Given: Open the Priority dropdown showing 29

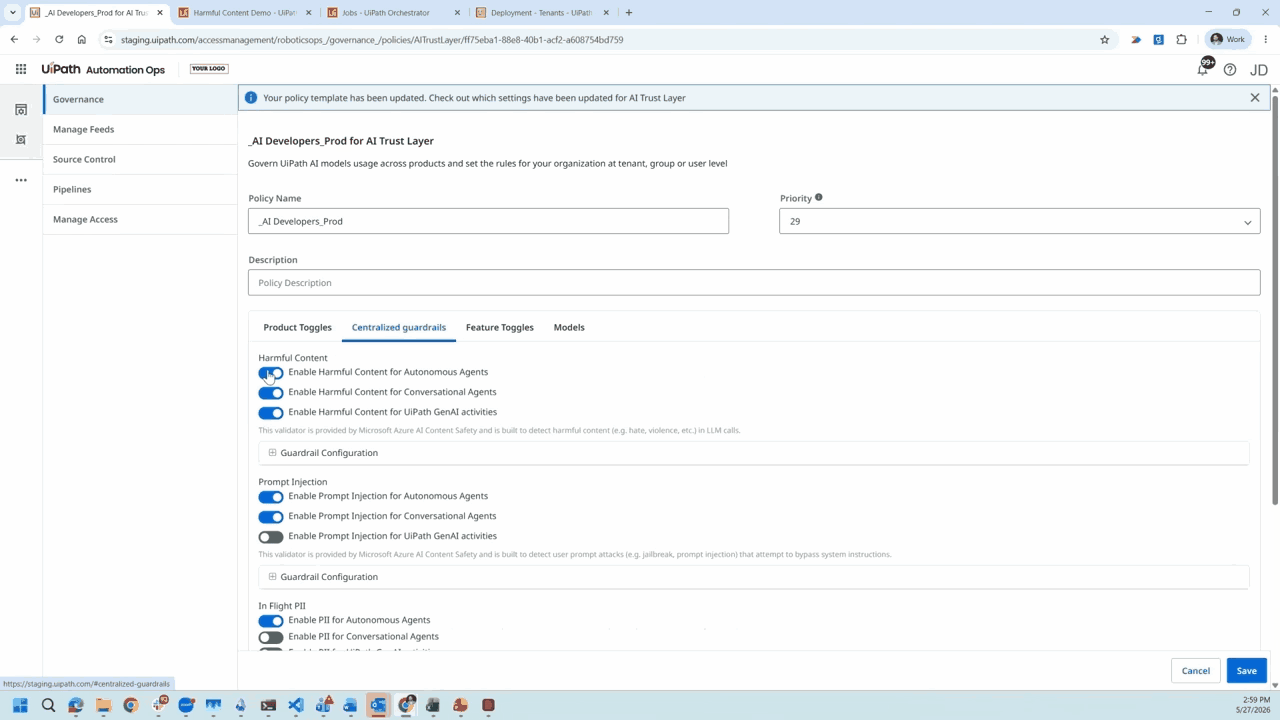Looking at the screenshot, I should pyautogui.click(x=1019, y=221).
